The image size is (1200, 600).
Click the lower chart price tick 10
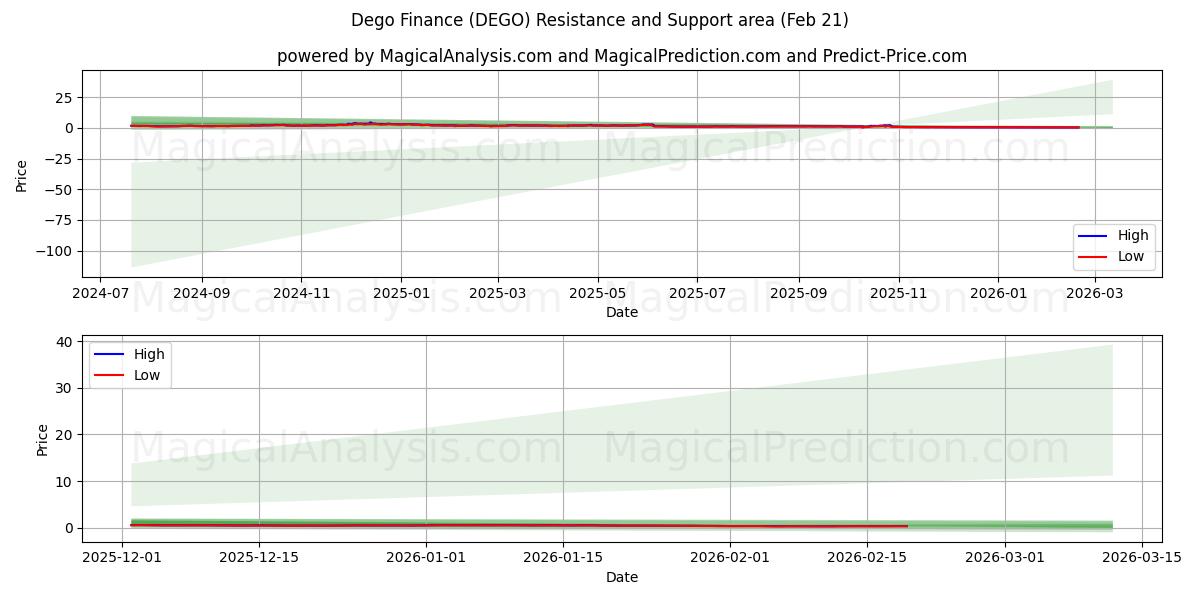(65, 482)
